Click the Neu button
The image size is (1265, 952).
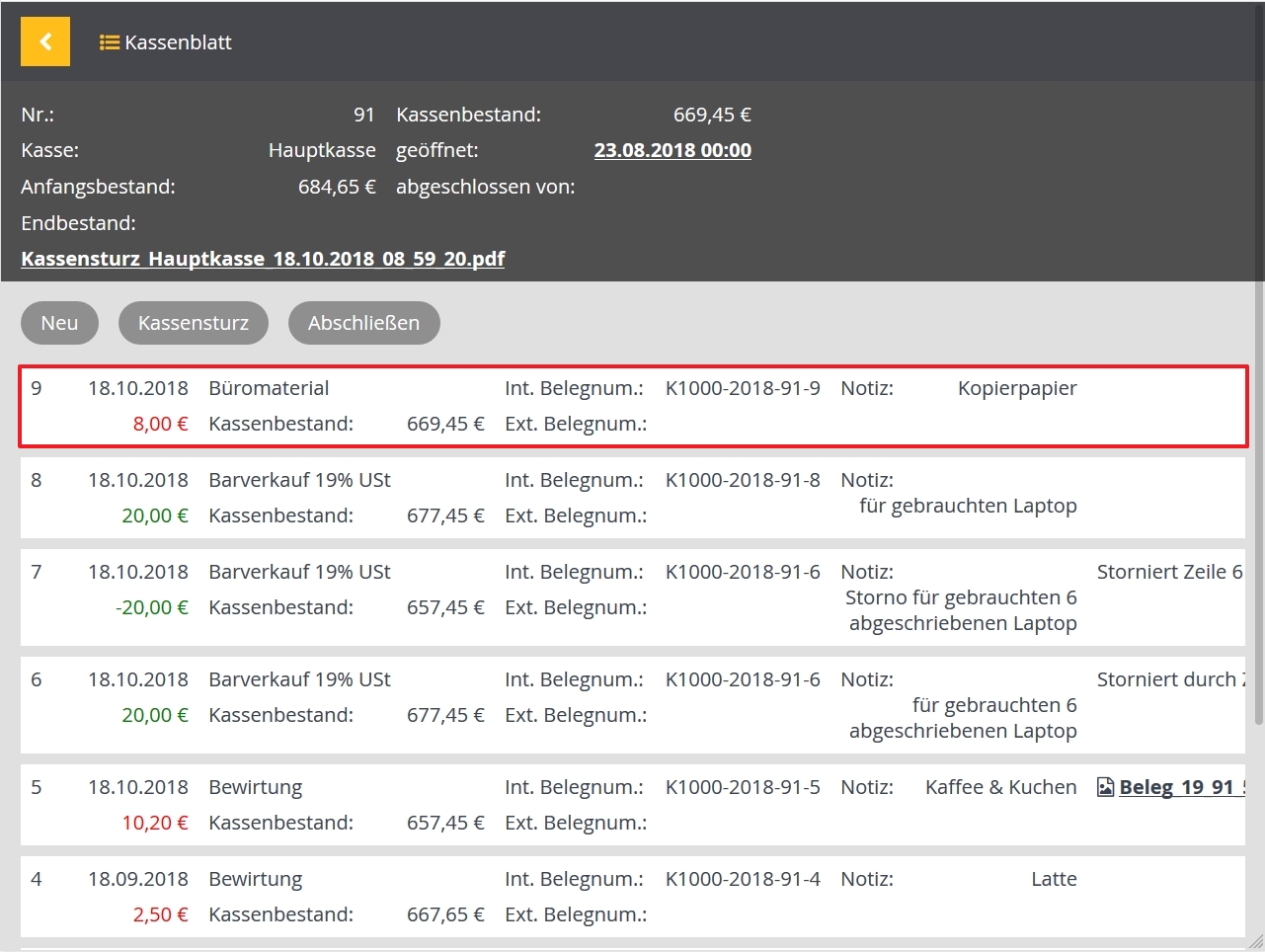tap(59, 323)
